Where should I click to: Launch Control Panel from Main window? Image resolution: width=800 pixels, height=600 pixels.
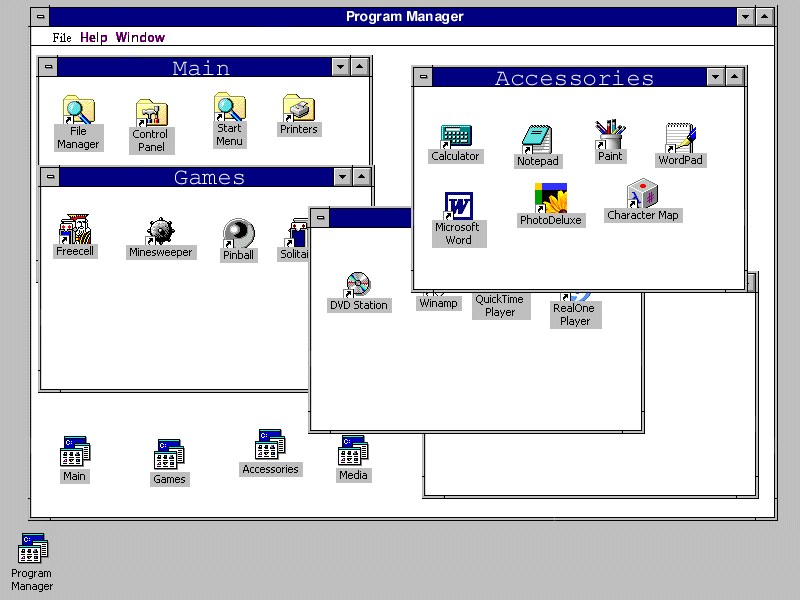point(151,126)
